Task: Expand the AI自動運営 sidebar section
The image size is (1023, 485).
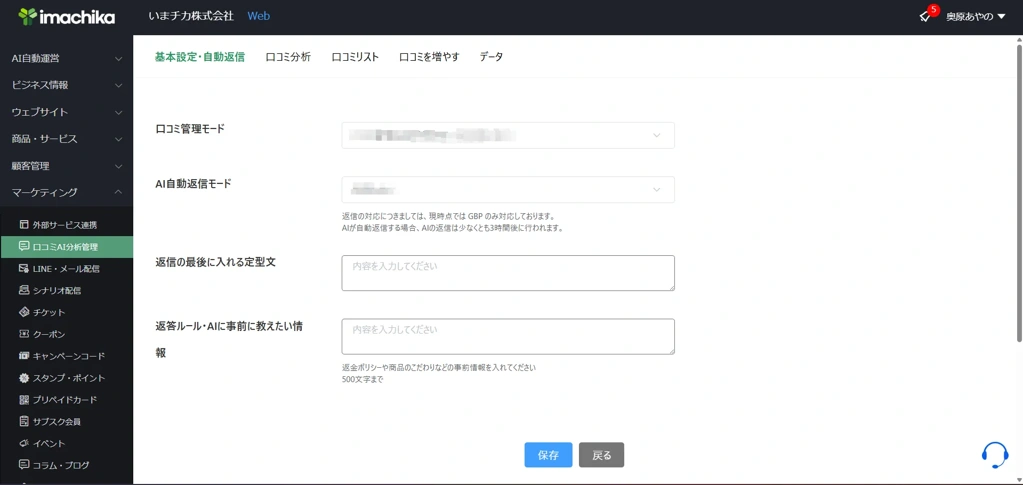Action: coord(67,58)
